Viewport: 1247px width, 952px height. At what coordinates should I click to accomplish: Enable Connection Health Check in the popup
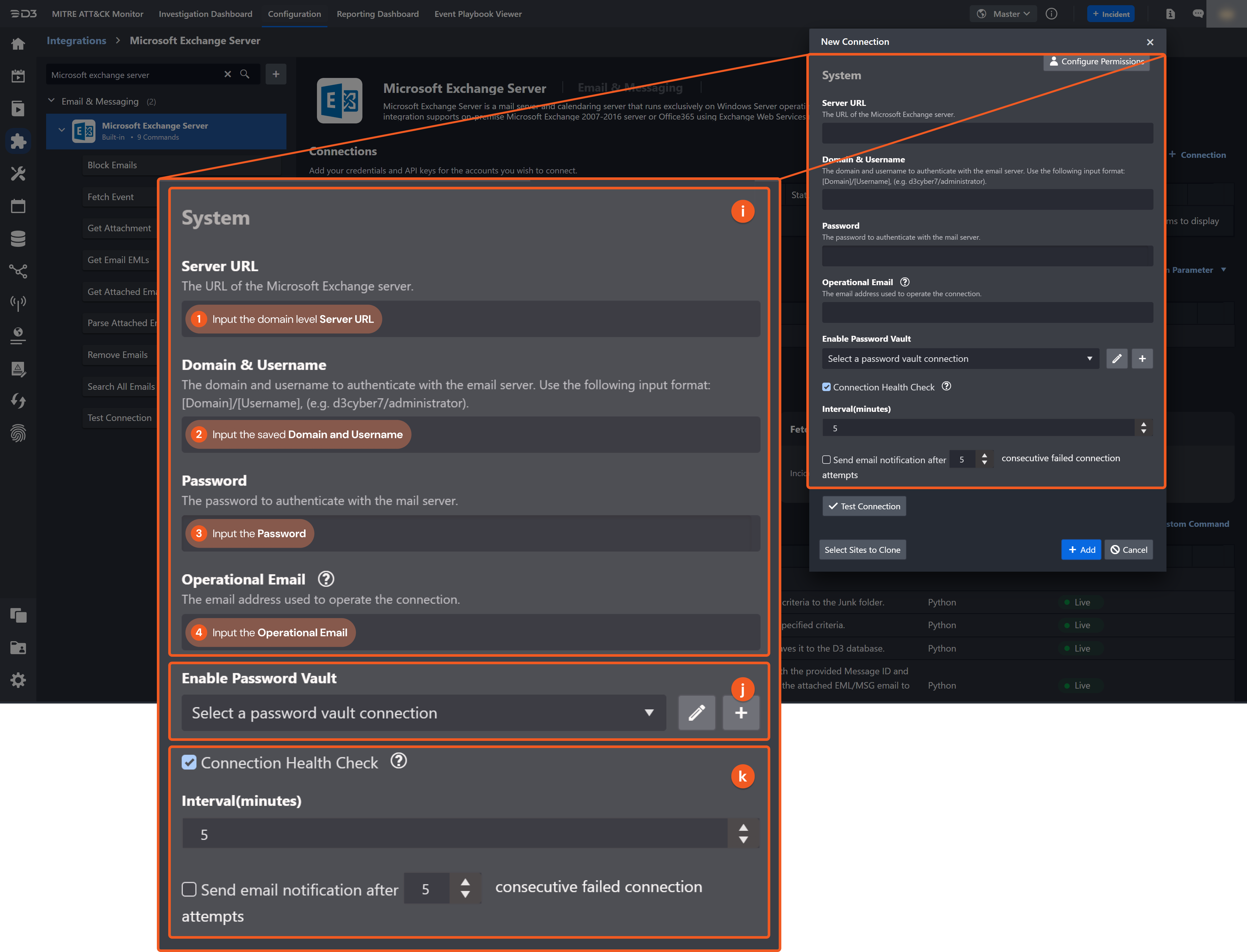tap(826, 387)
